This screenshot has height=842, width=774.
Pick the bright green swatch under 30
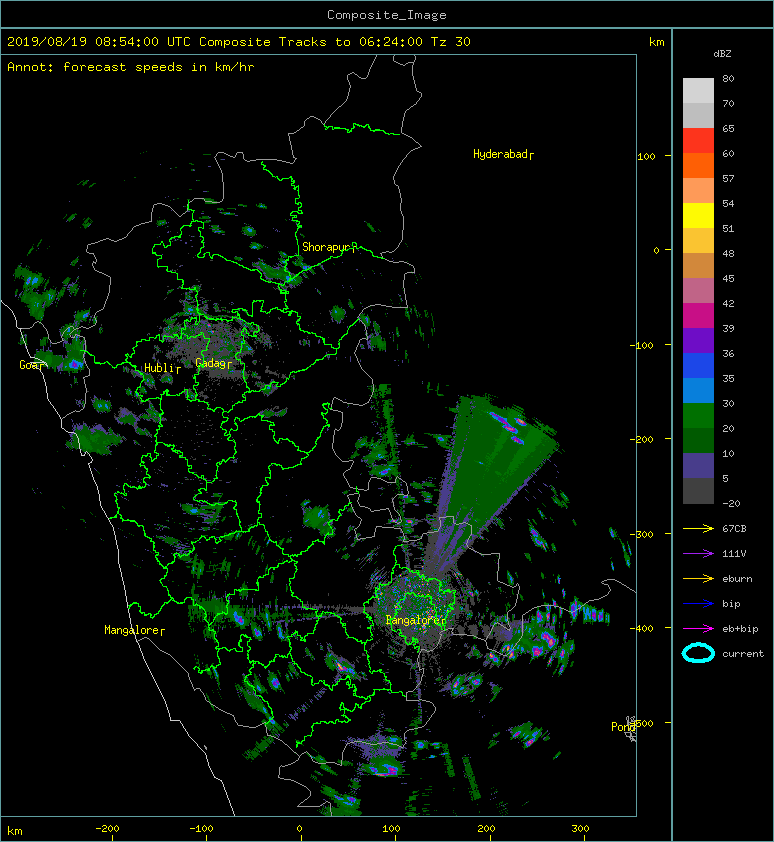pos(698,416)
